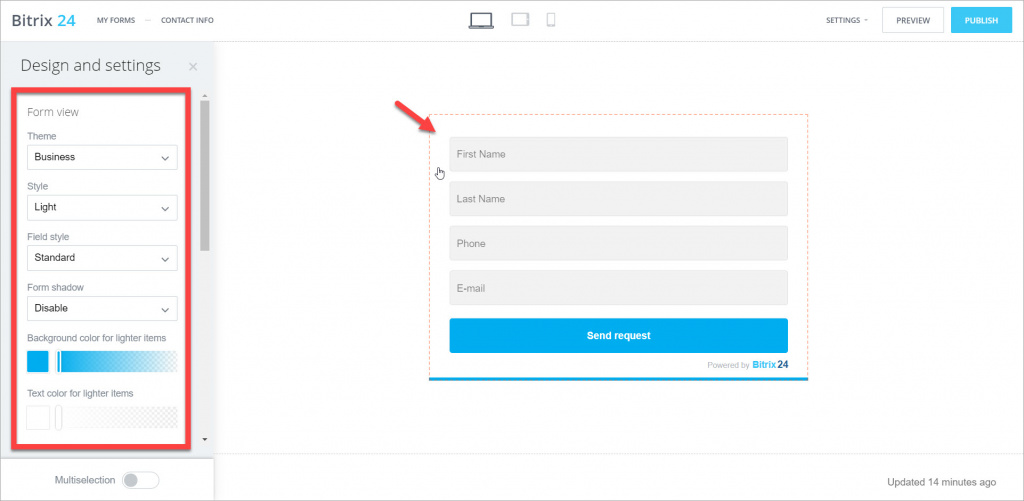This screenshot has height=501, width=1024.
Task: Click the scrollbar up arrow in settings panel
Action: tap(205, 96)
